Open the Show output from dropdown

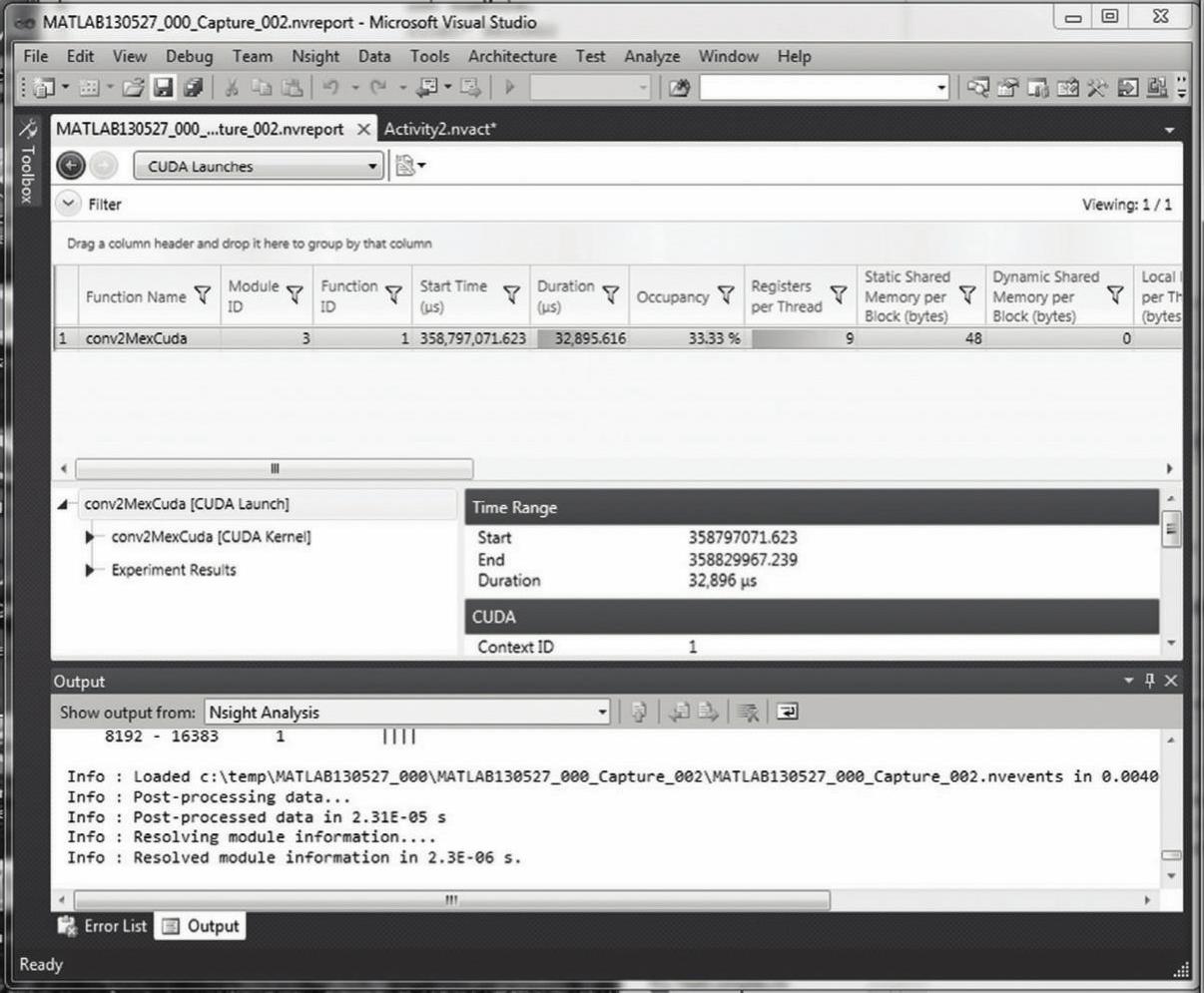602,713
